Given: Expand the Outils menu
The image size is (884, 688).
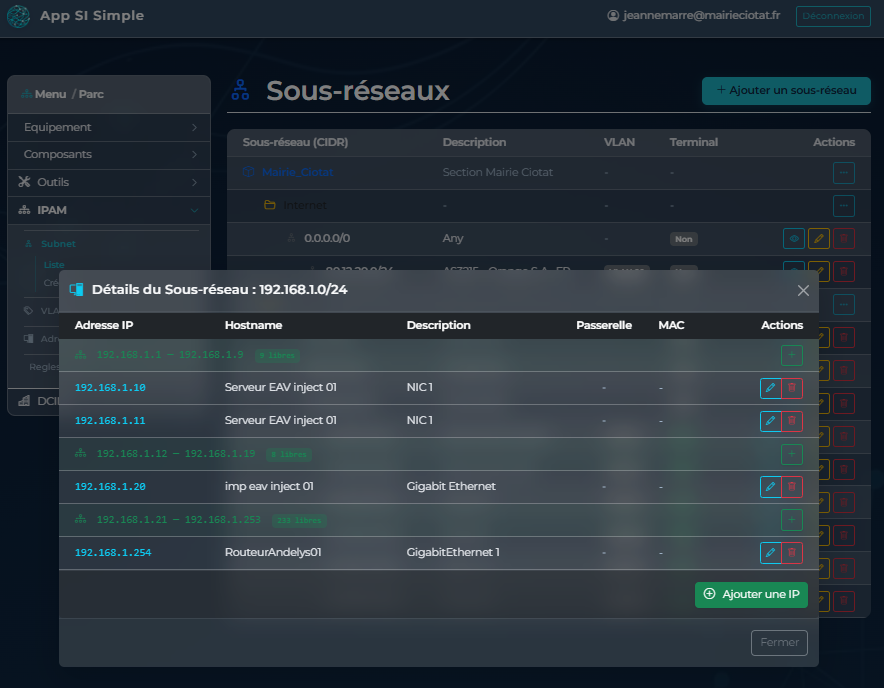Looking at the screenshot, I should click(109, 182).
